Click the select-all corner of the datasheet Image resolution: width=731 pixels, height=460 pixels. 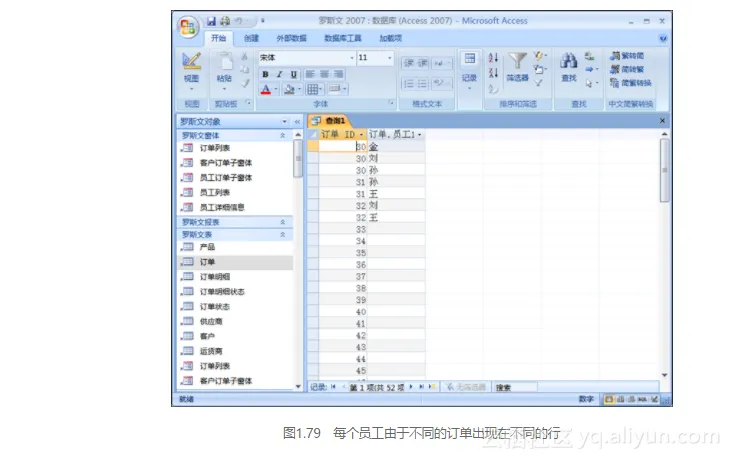313,135
